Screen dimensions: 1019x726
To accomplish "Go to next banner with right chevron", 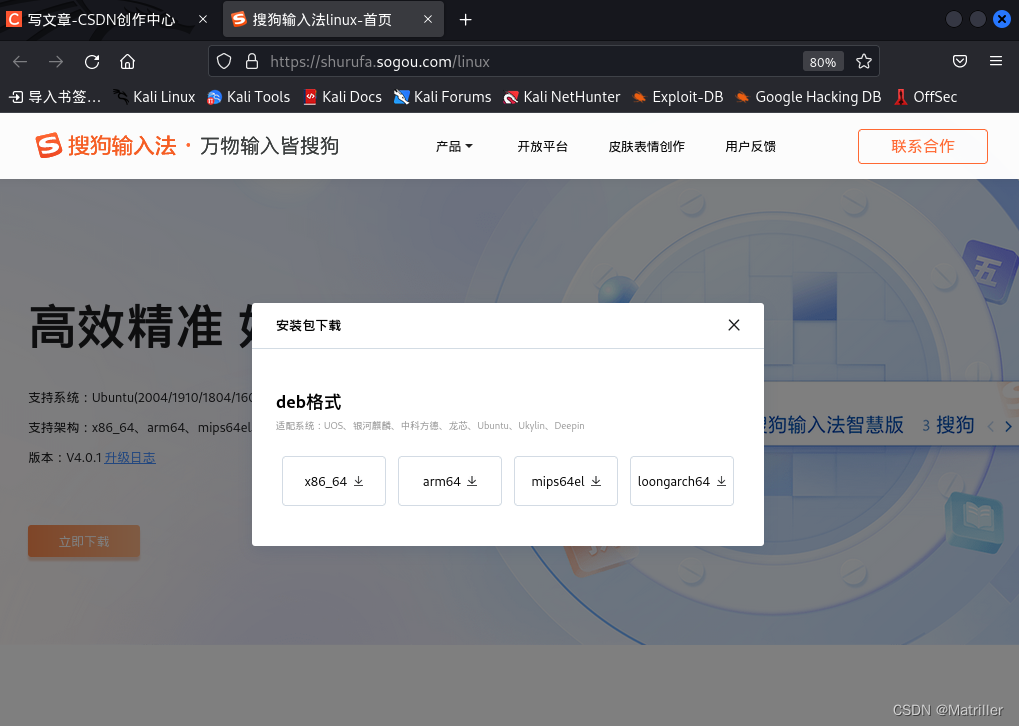I will tap(1008, 426).
